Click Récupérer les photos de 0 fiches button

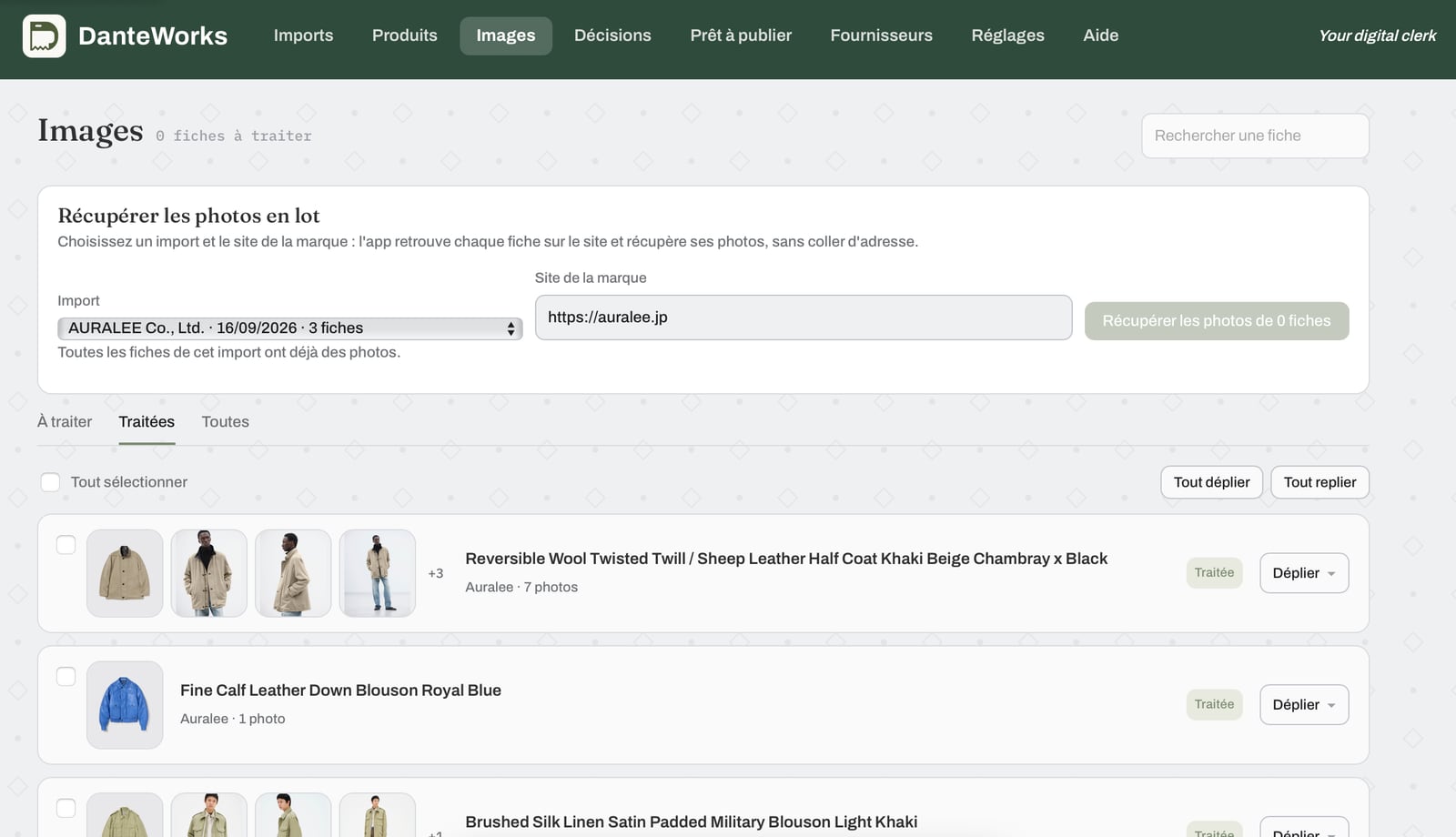tap(1217, 321)
